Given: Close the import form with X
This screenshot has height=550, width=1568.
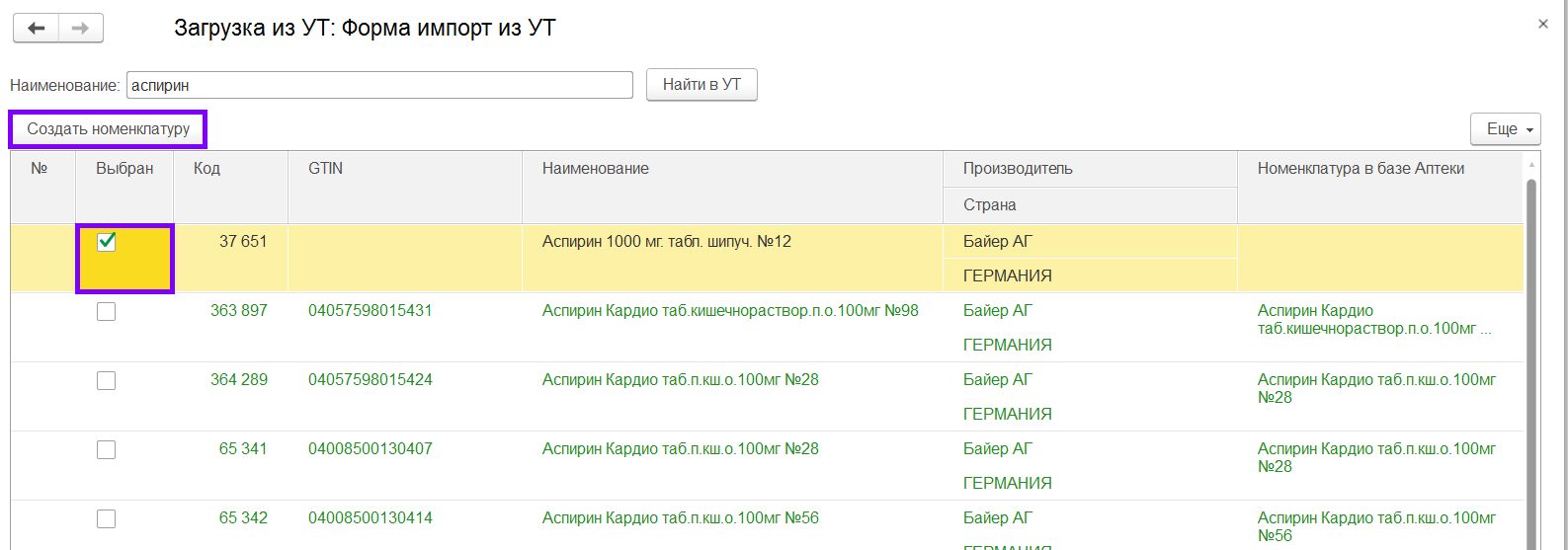Looking at the screenshot, I should (x=1543, y=24).
